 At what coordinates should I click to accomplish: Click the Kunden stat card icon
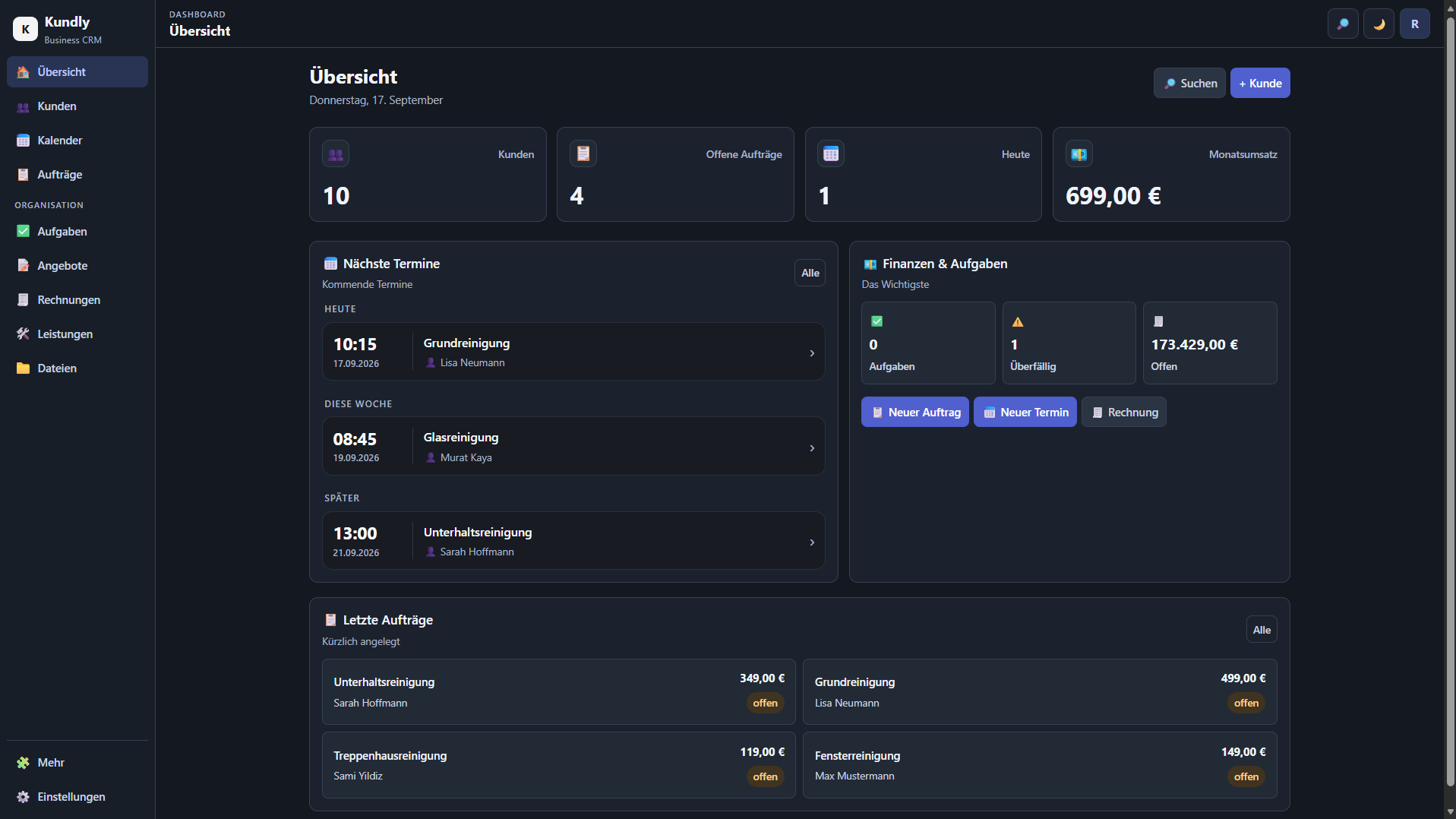336,154
